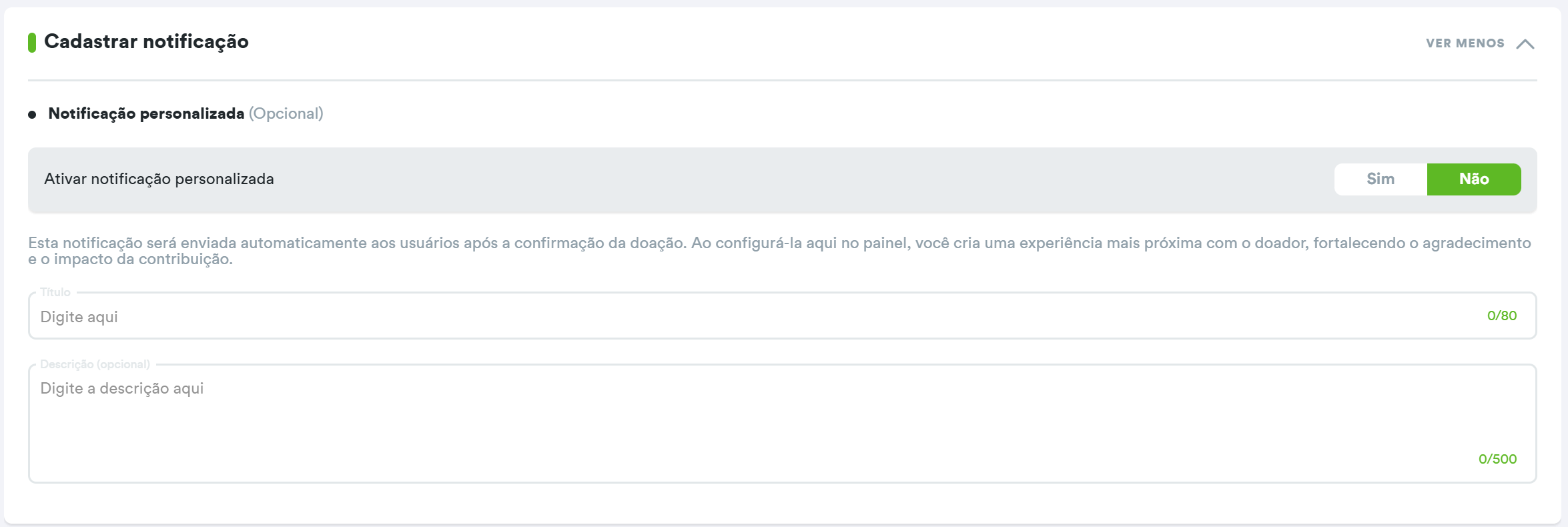Click the Digite aqui placeholder text
The width and height of the screenshot is (1568, 527).
[x=79, y=317]
